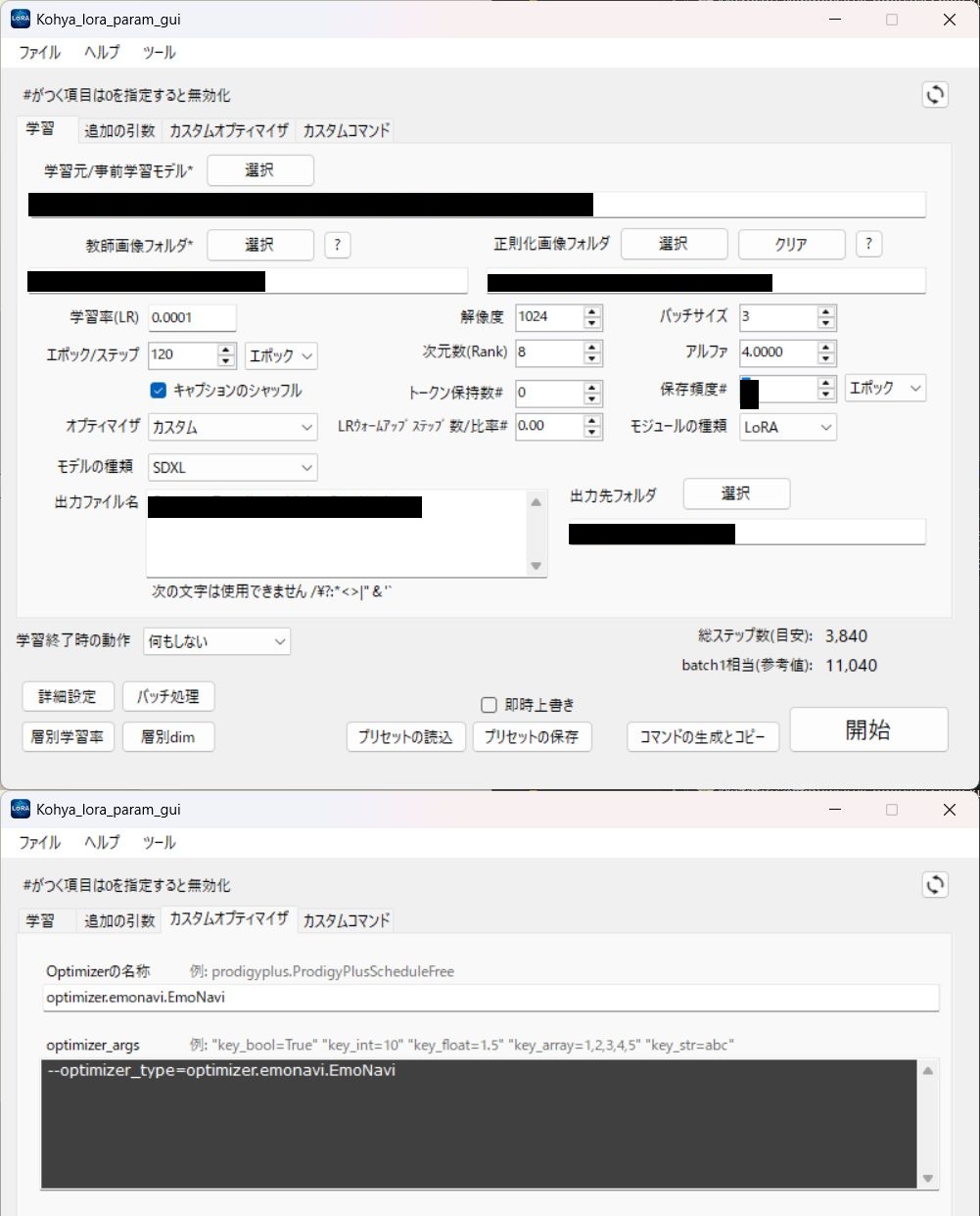This screenshot has height=1216, width=980.
Task: Switch to the 追加の引数 tab in the upper window
Action: pyautogui.click(x=119, y=130)
